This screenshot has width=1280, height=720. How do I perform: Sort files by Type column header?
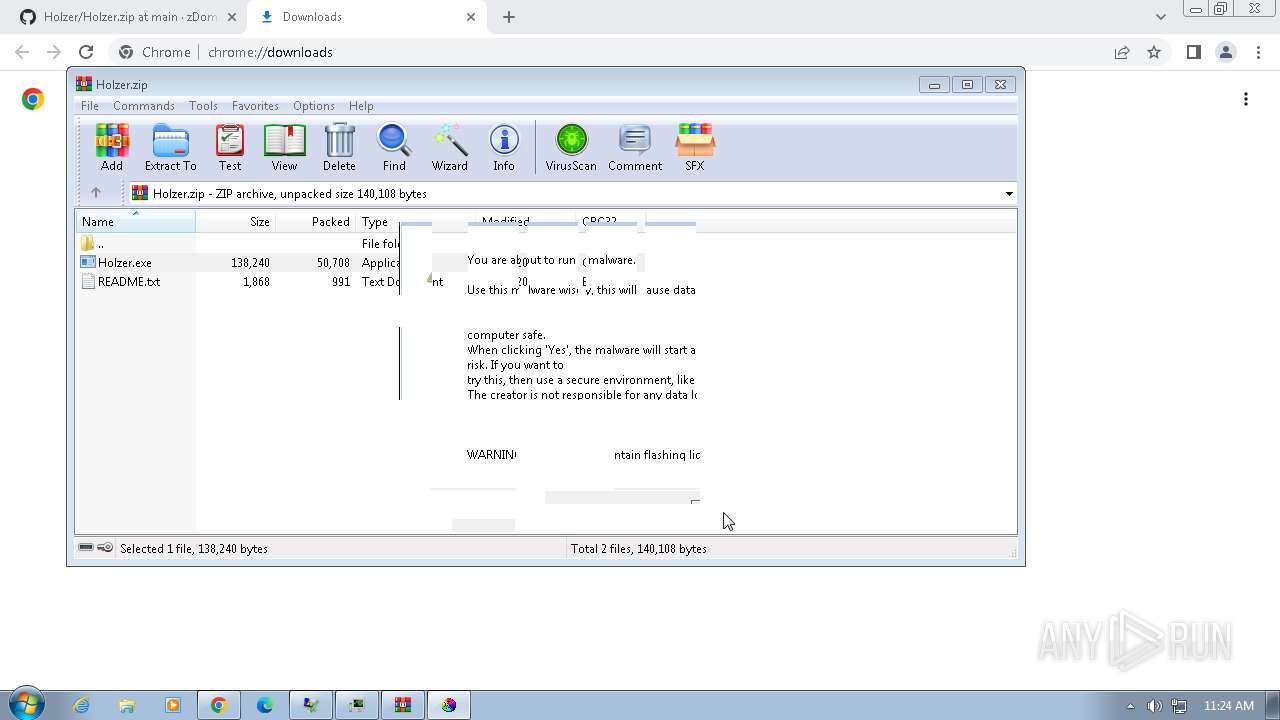[378, 222]
